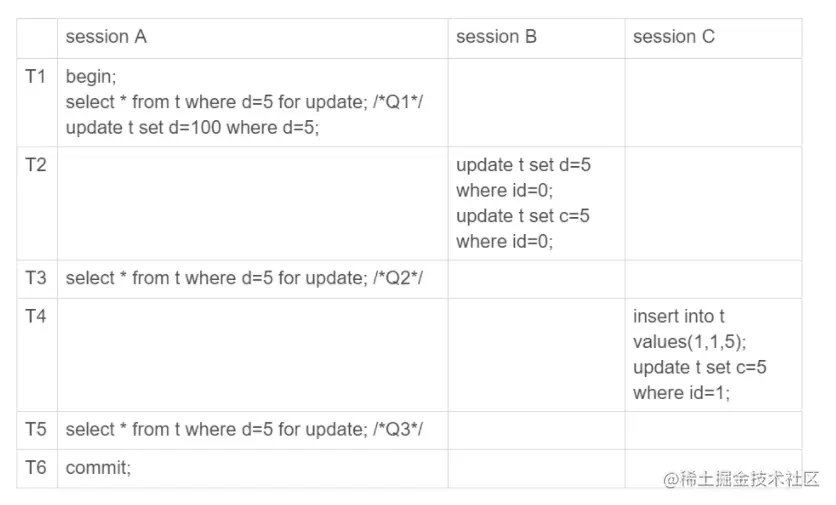Select session B's "update t set c=5" statement

tap(523, 228)
